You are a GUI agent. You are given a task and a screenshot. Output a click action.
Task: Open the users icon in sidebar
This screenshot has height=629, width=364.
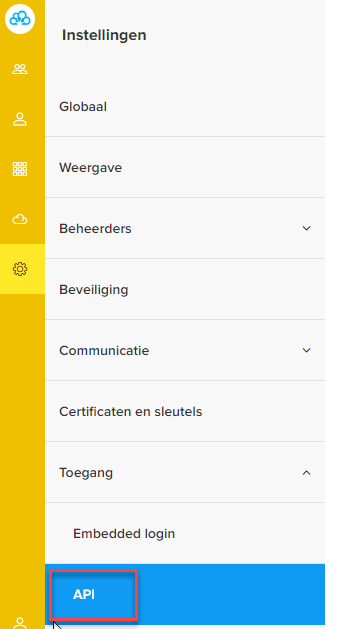point(20,120)
